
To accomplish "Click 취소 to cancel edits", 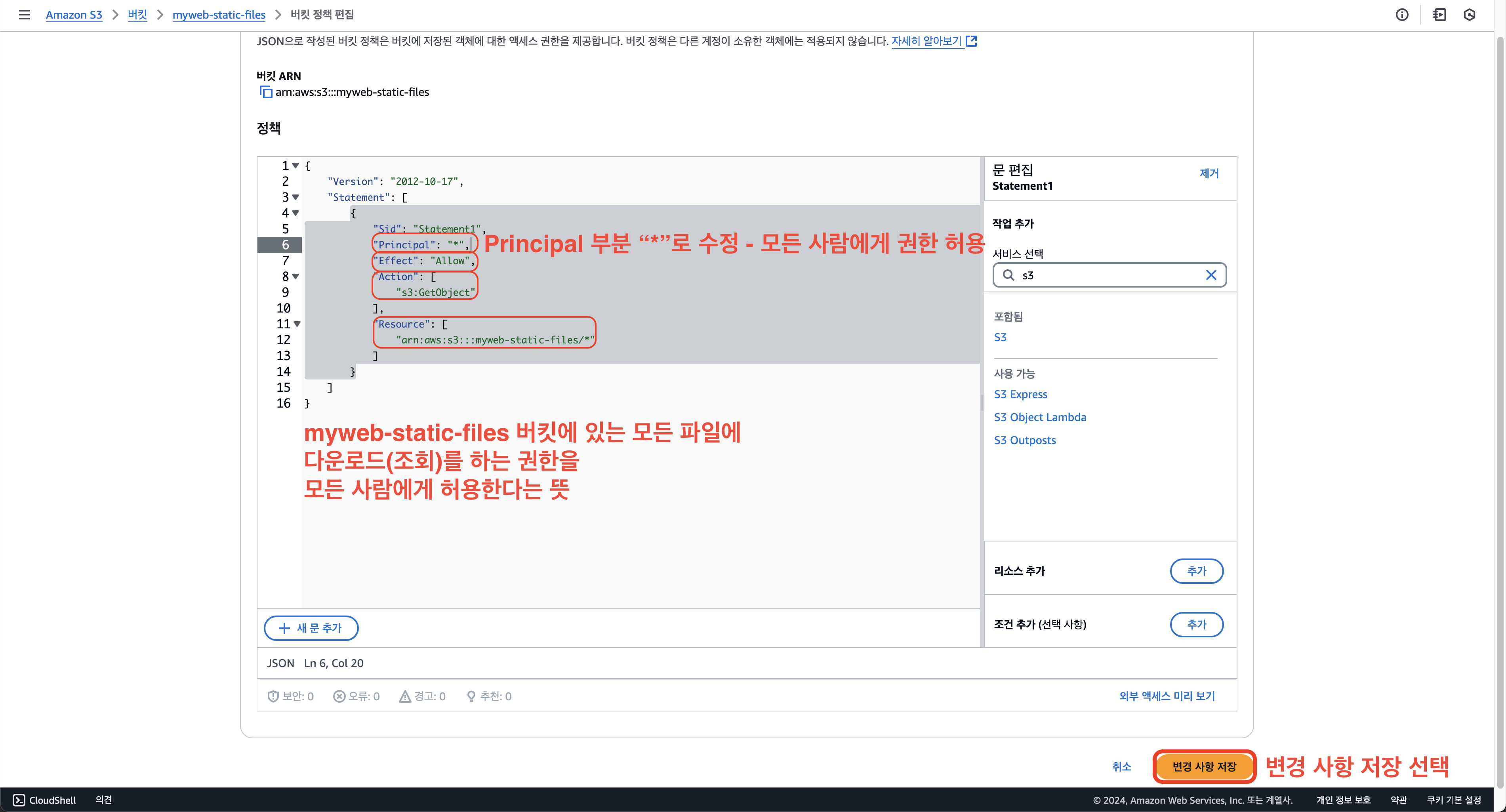I will [x=1121, y=766].
